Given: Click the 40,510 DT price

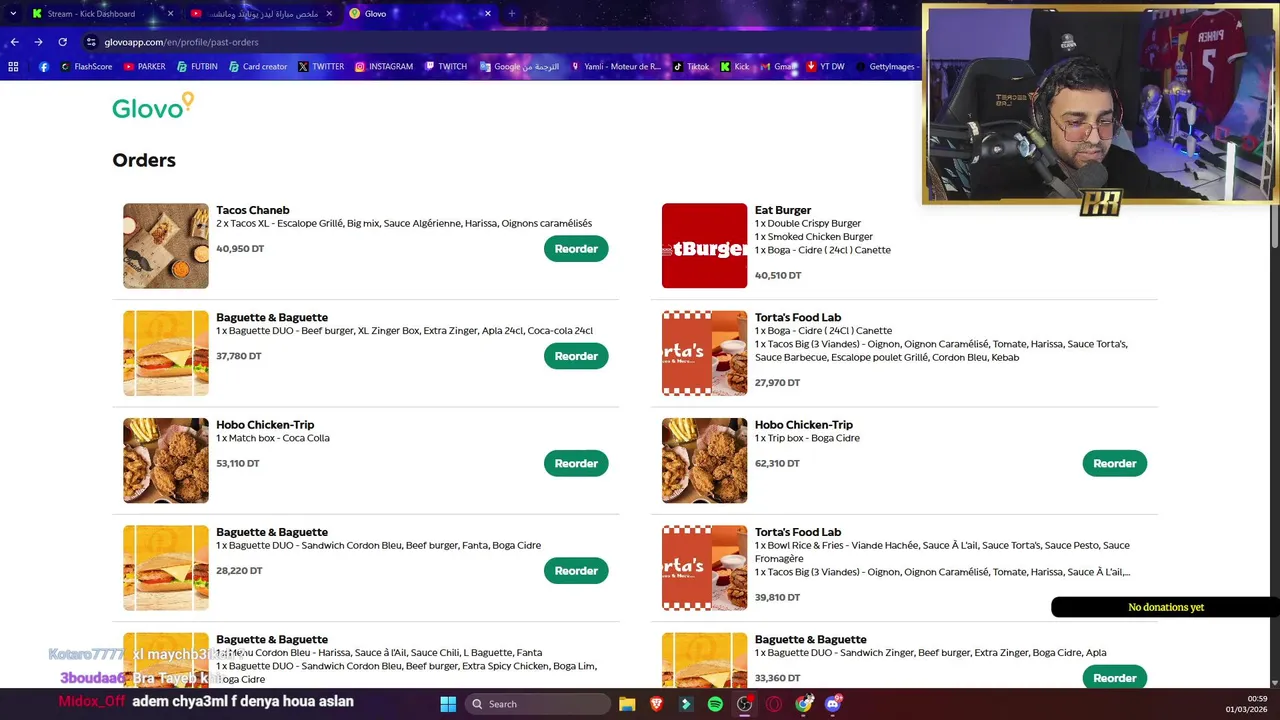Looking at the screenshot, I should click(778, 275).
